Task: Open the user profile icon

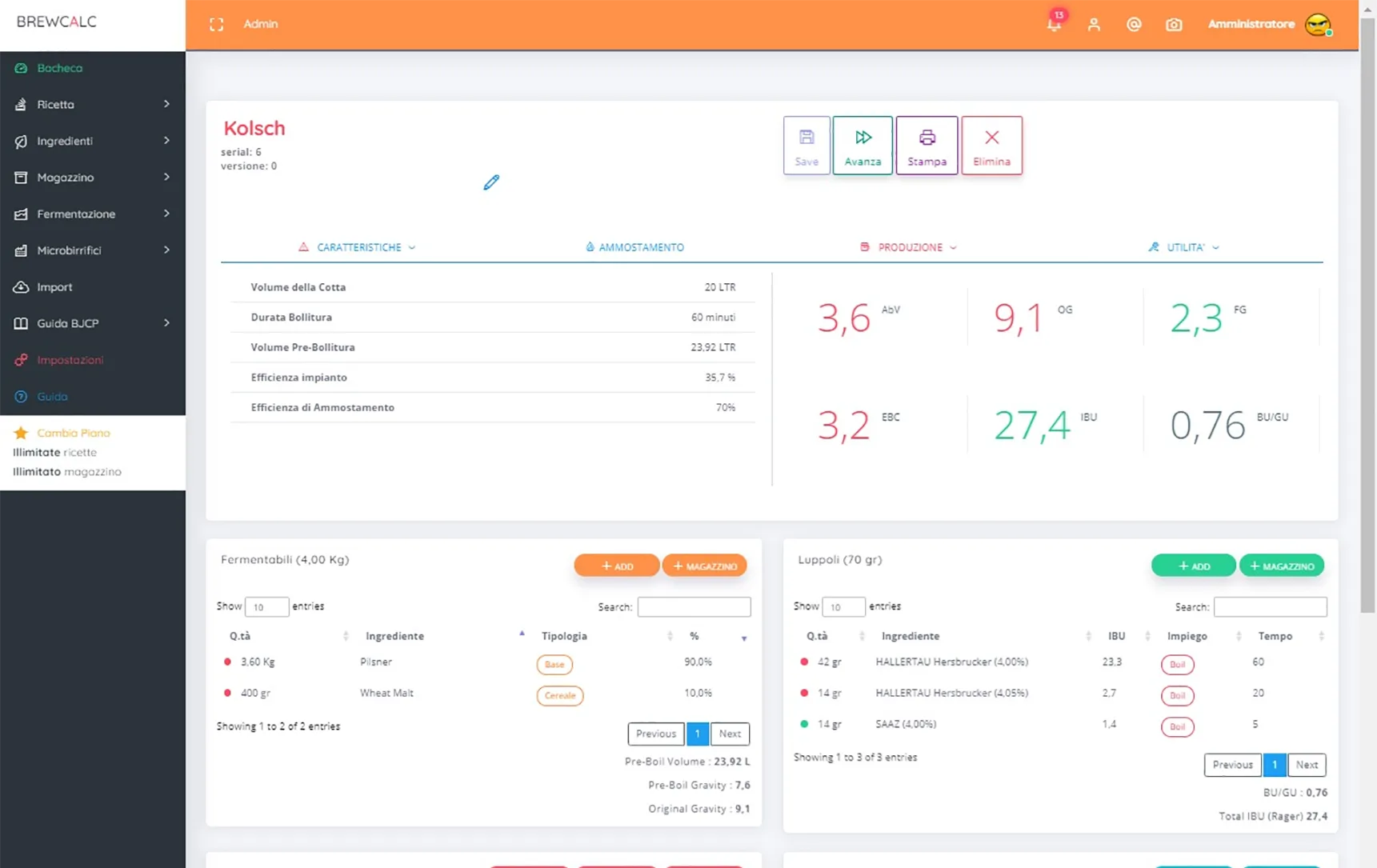Action: pos(1094,25)
